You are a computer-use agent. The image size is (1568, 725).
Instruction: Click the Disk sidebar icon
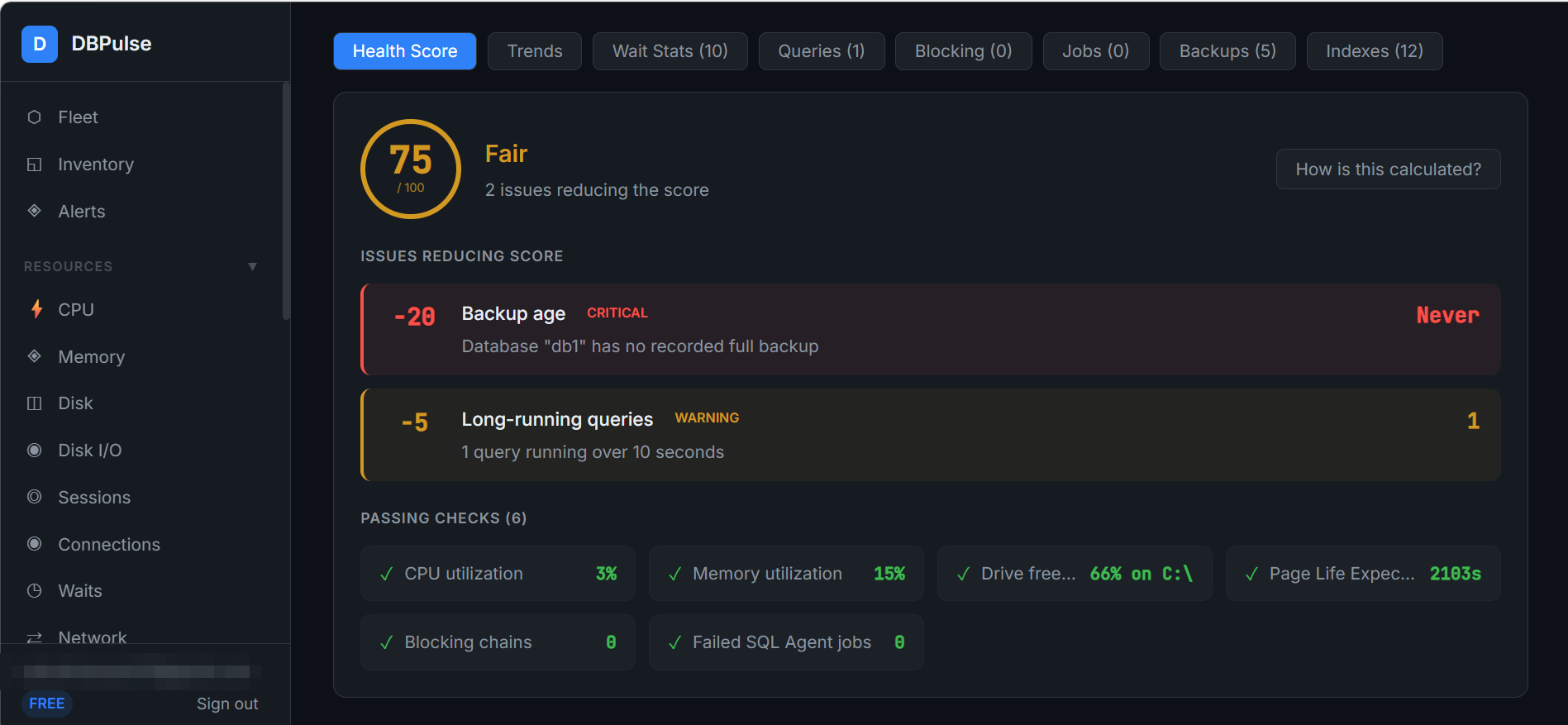pos(34,403)
